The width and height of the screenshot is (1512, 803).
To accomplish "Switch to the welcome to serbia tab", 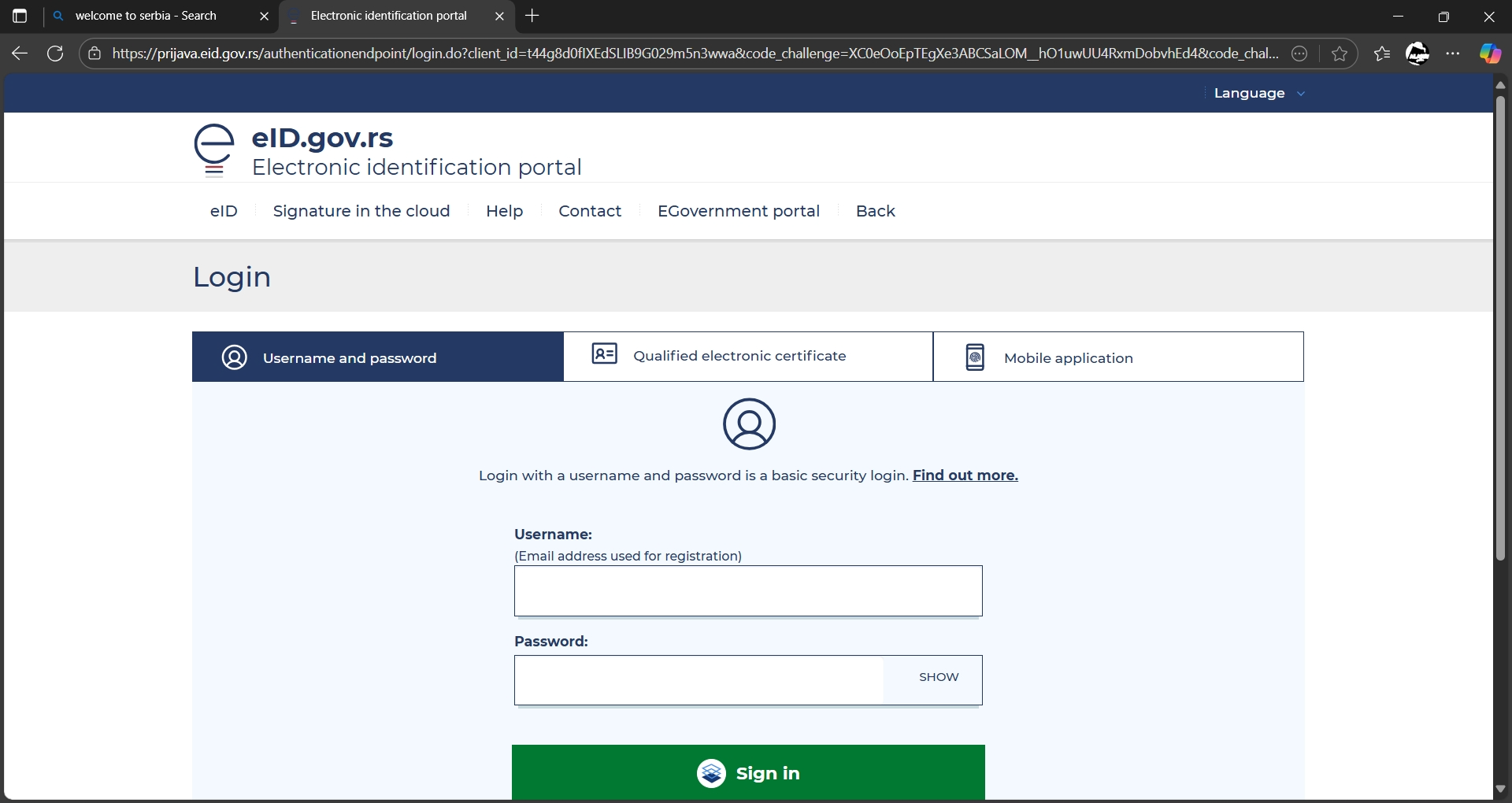I will (x=146, y=16).
